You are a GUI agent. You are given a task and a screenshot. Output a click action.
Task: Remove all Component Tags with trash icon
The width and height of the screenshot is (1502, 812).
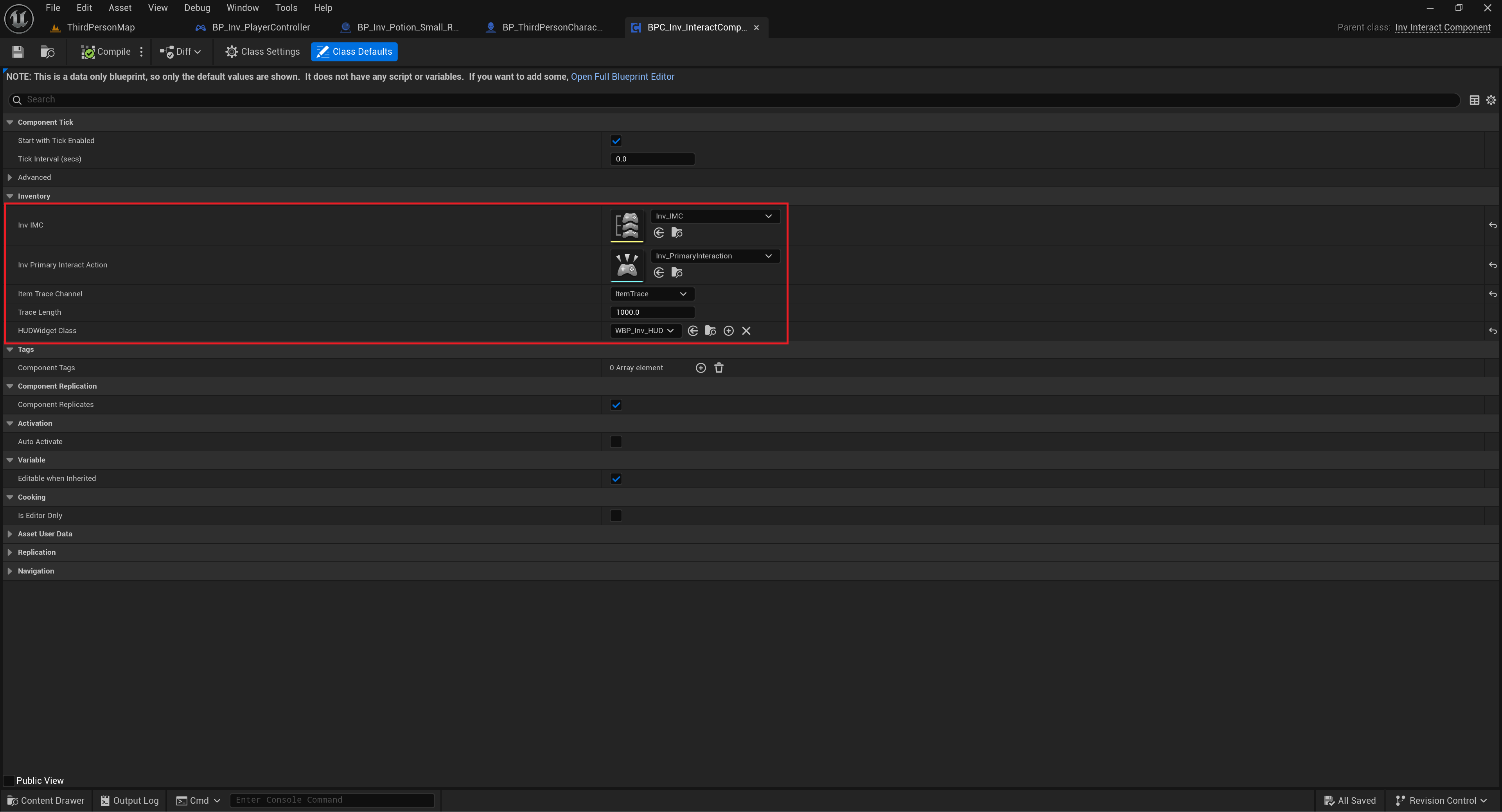click(x=719, y=368)
